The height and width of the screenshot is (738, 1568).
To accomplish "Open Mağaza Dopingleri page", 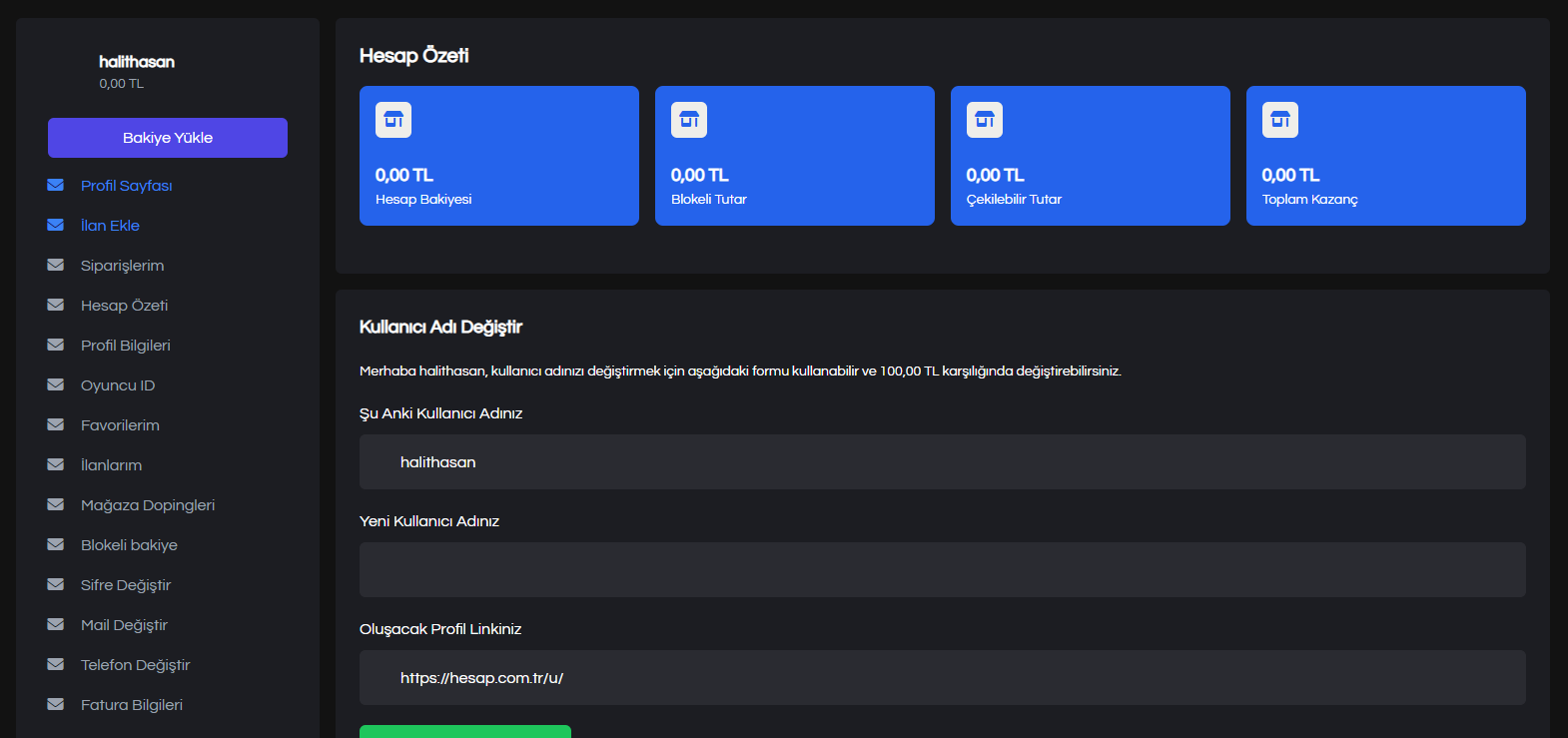I will pyautogui.click(x=148, y=505).
